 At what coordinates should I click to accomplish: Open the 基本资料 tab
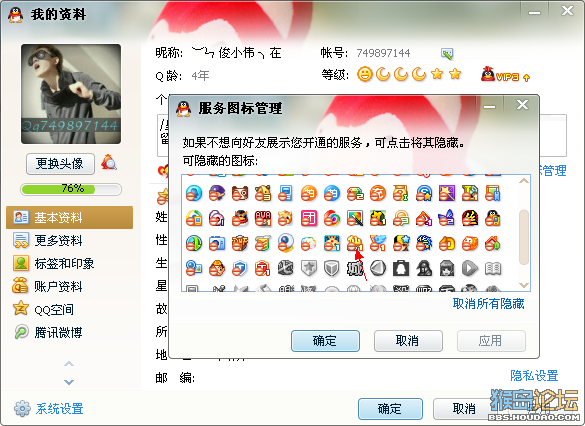tap(69, 217)
